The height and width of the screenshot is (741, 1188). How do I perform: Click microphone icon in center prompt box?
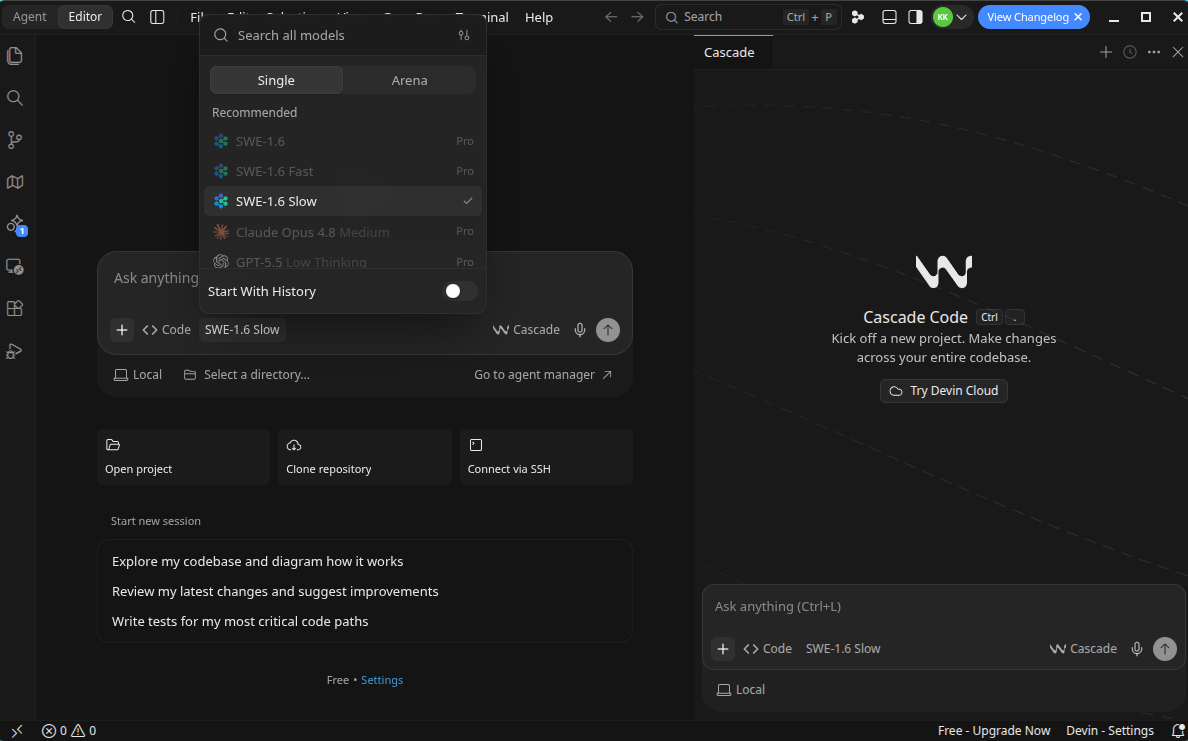[580, 330]
